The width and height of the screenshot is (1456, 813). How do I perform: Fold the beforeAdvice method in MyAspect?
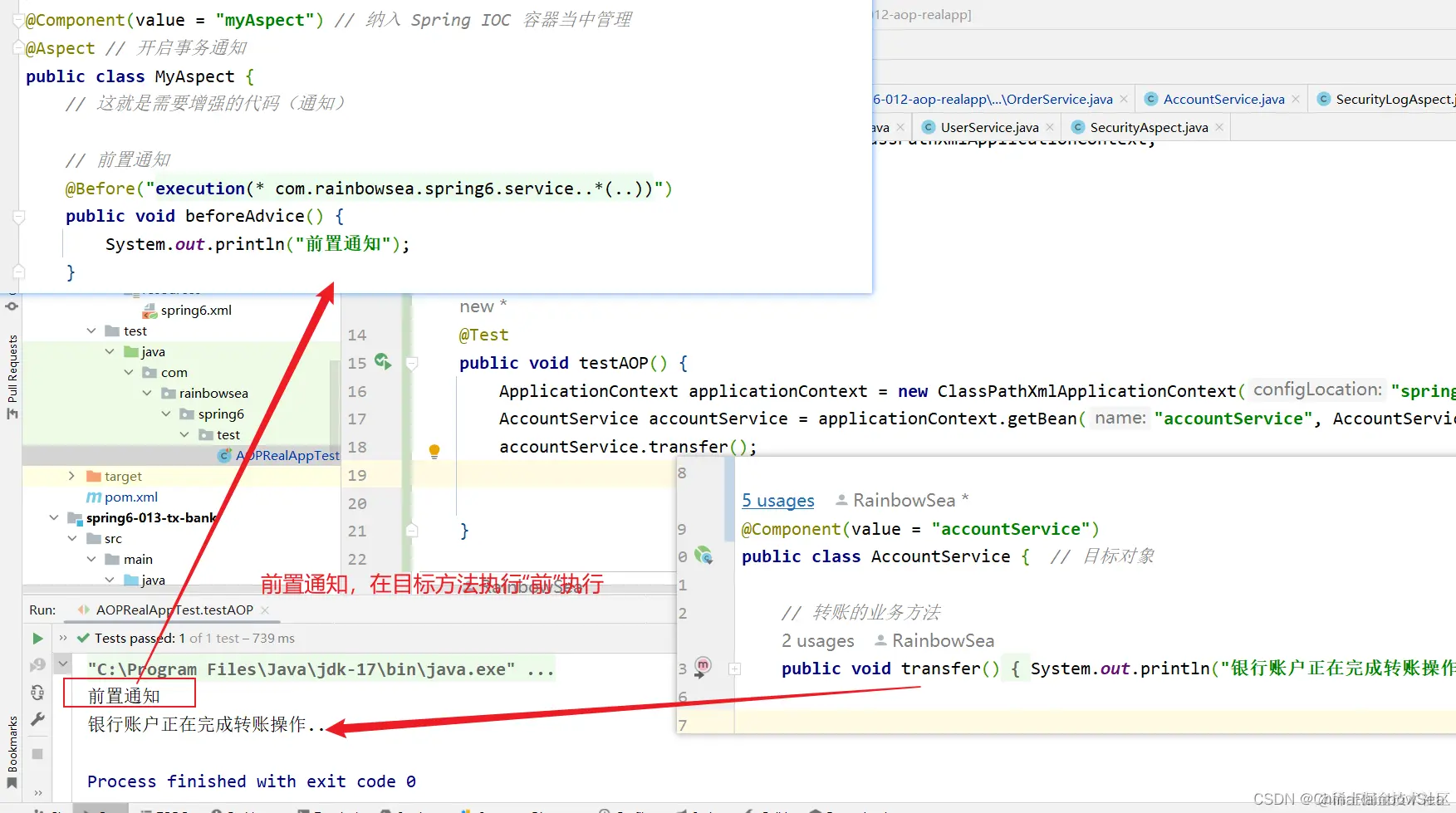tap(18, 217)
